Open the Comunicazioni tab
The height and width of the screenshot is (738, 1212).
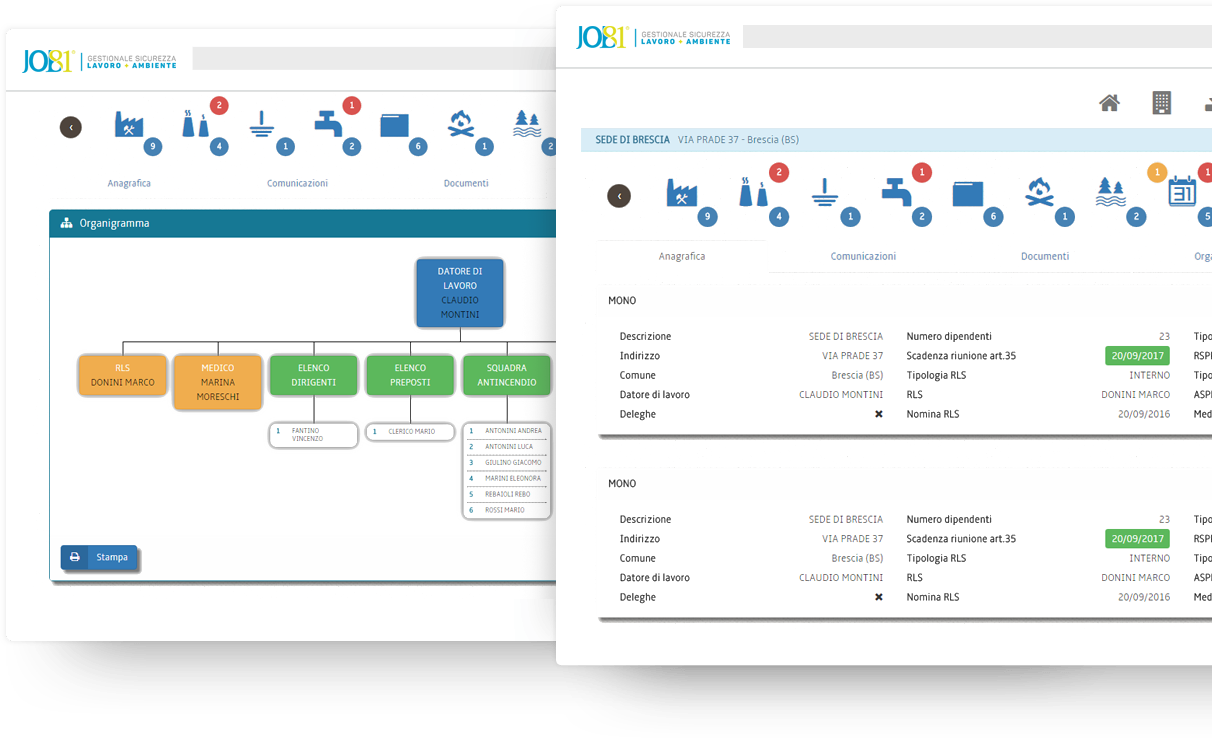click(x=863, y=256)
